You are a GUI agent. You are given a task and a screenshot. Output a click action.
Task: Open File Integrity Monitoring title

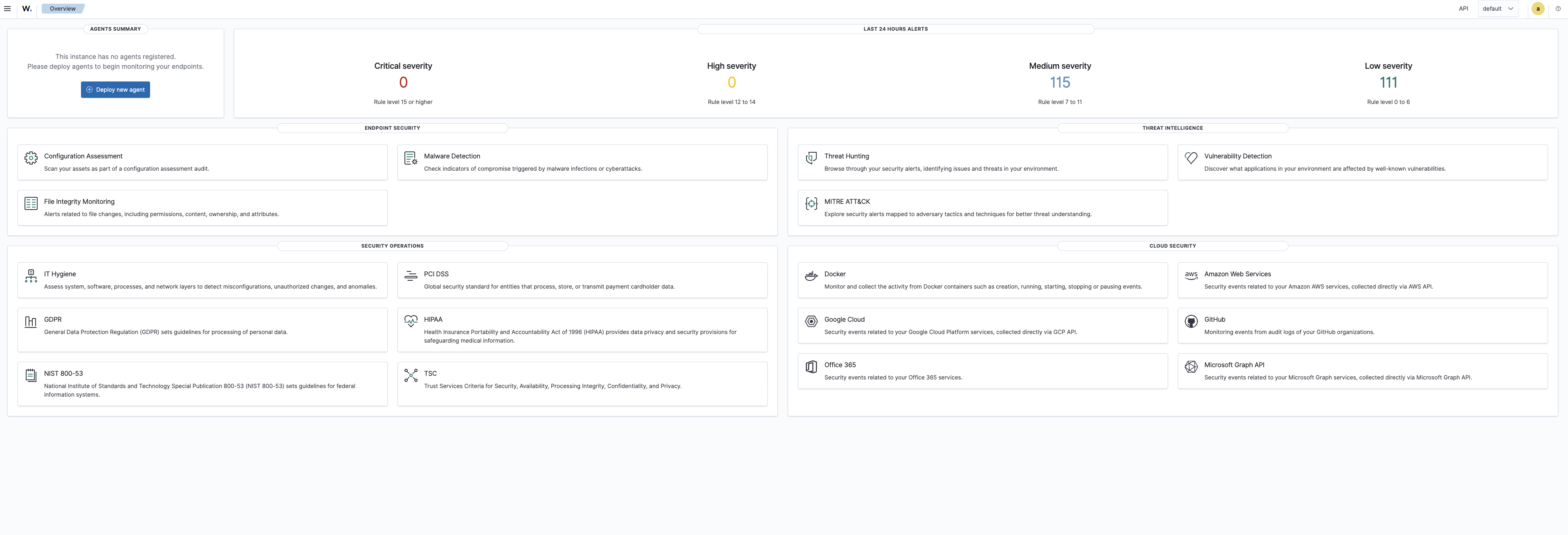coord(79,202)
